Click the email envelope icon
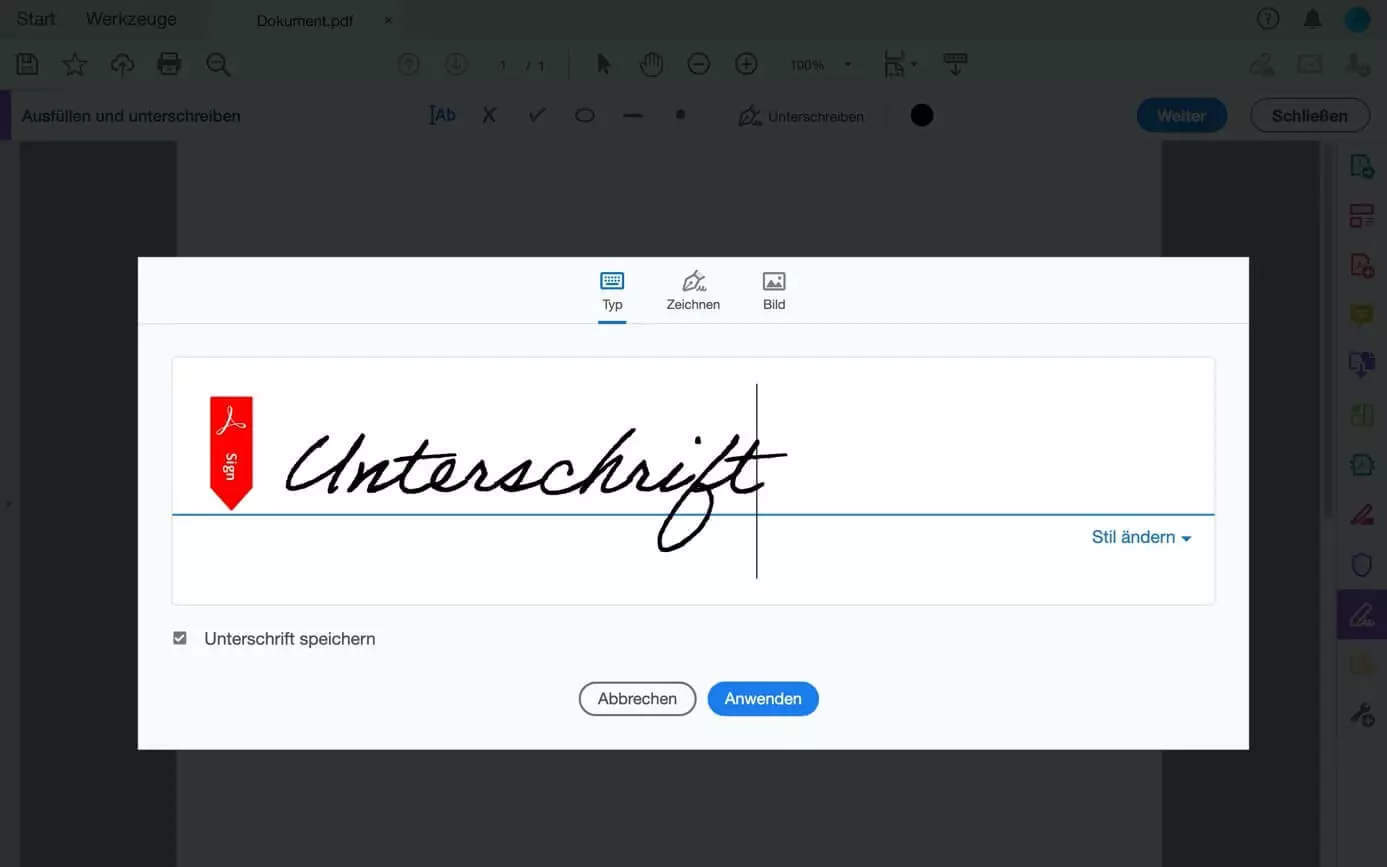1387x867 pixels. tap(1310, 65)
